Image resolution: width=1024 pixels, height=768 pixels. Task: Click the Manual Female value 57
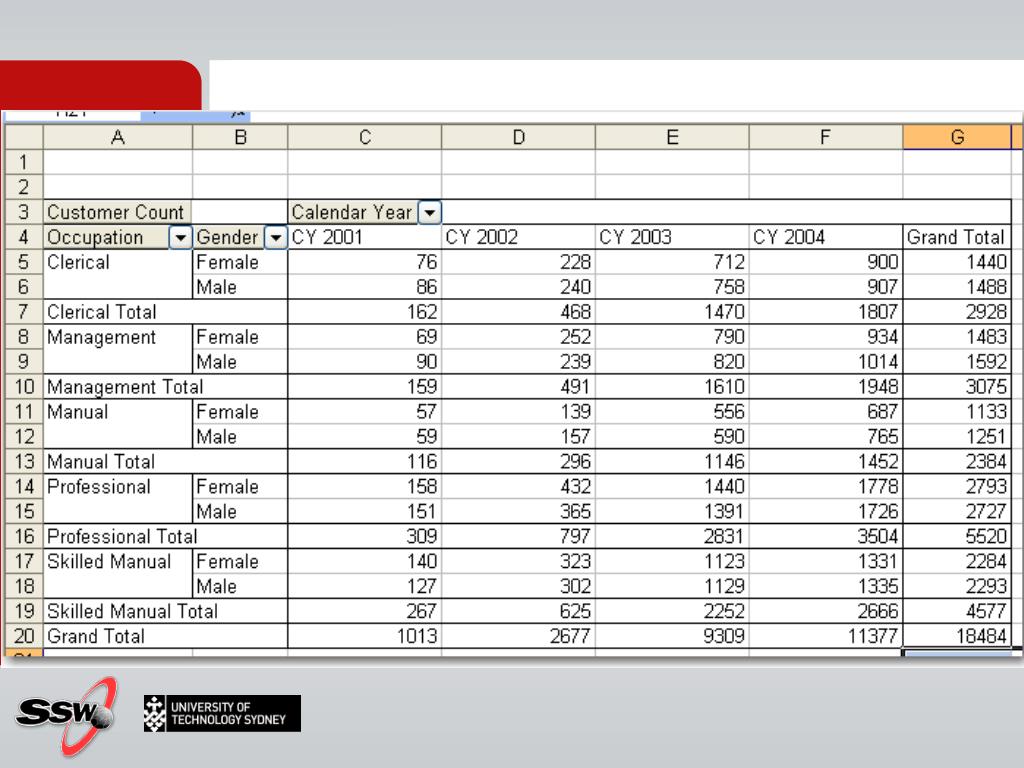tap(364, 412)
